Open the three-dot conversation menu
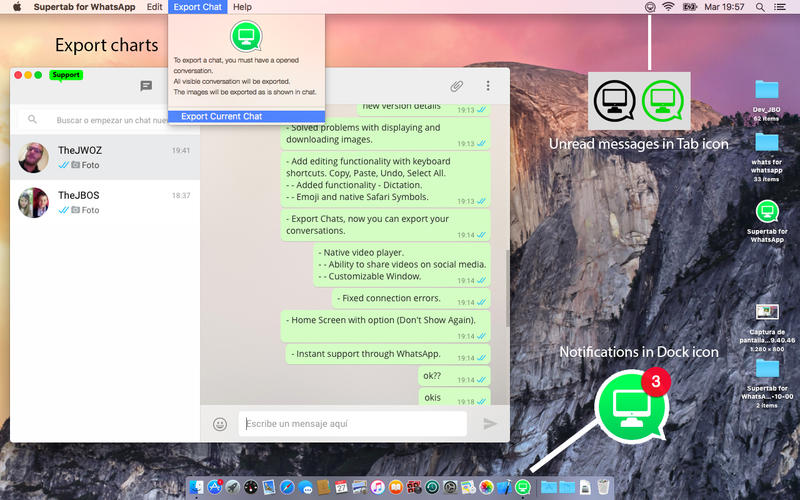Viewport: 800px width, 500px height. pos(488,86)
